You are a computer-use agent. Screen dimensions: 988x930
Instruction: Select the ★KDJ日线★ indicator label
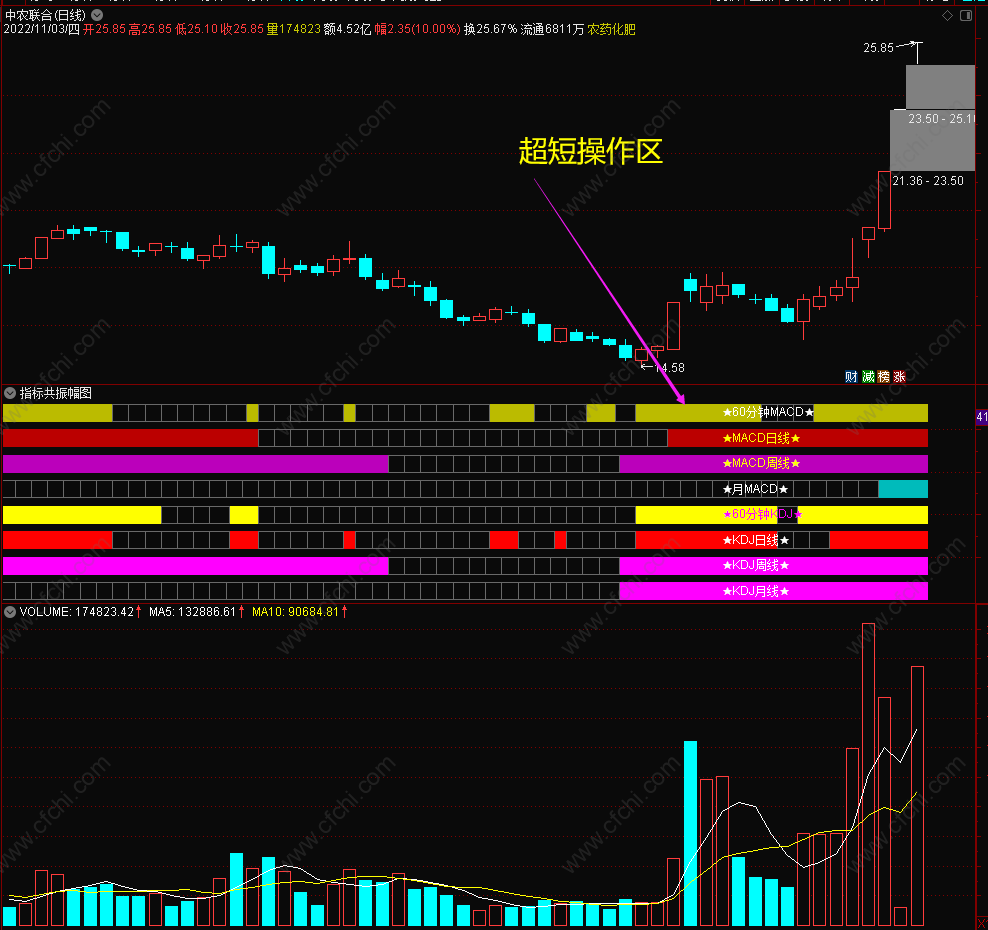pyautogui.click(x=755, y=540)
